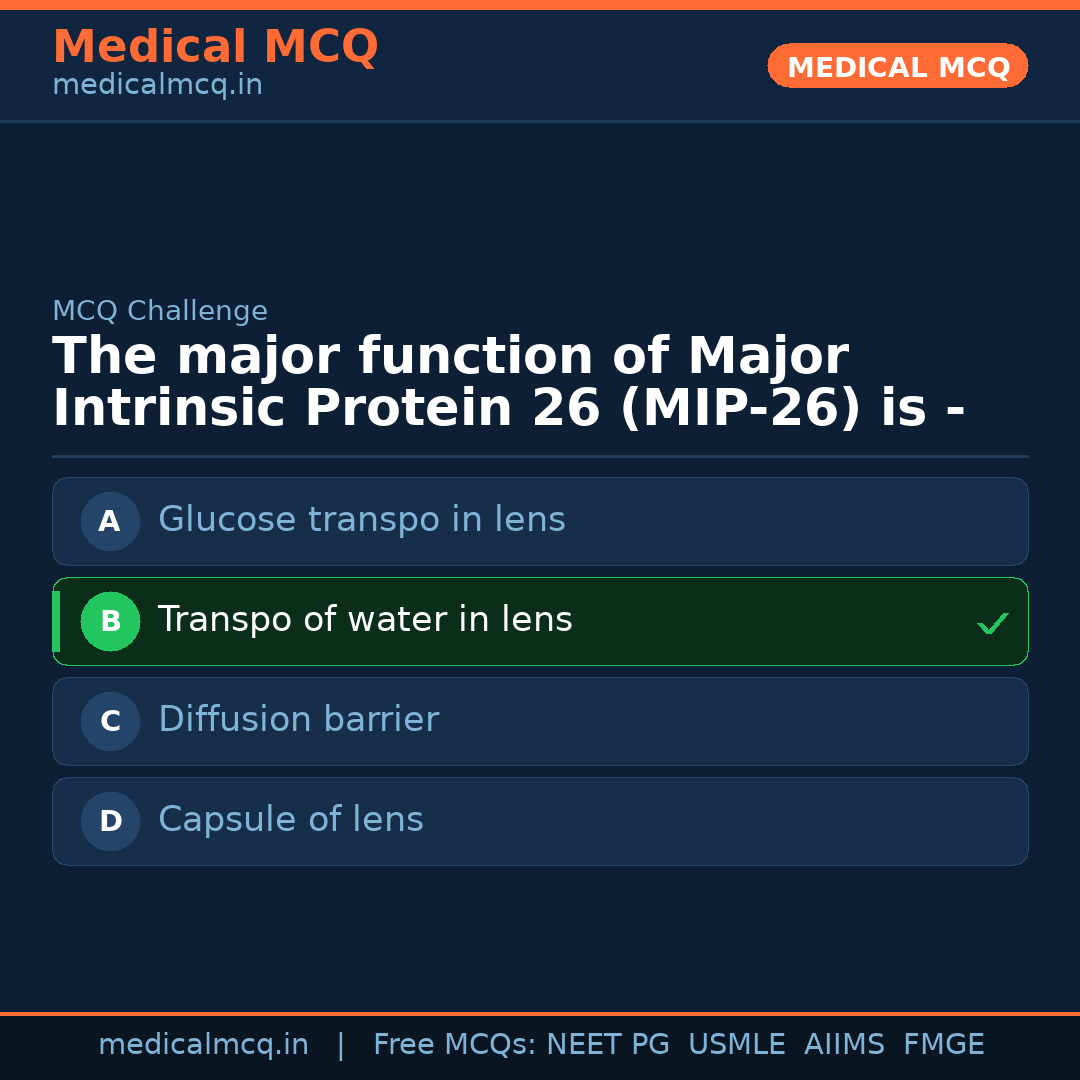Image resolution: width=1080 pixels, height=1080 pixels.
Task: Choose the answer 'Capsule of lens'
Action: tap(291, 820)
